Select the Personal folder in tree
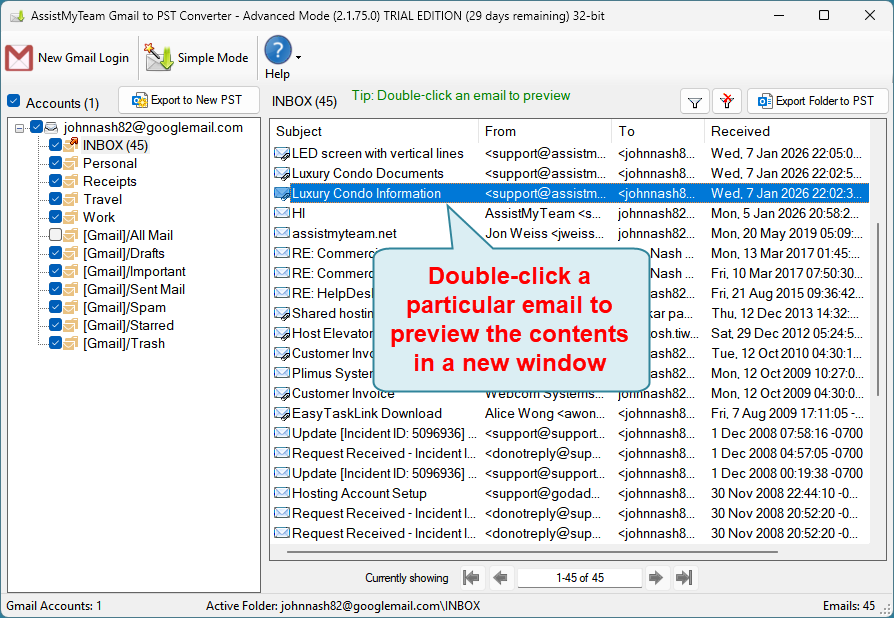Image resolution: width=894 pixels, height=618 pixels. [110, 164]
